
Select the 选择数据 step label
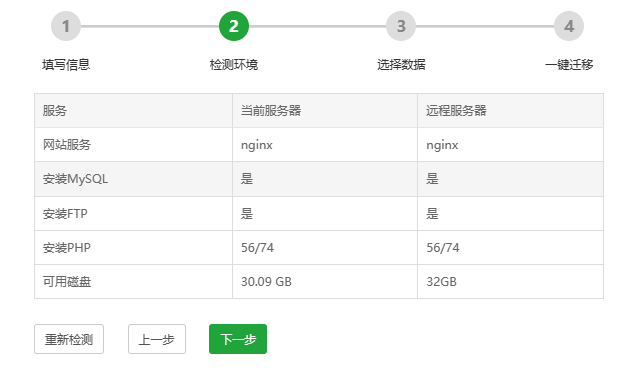(401, 65)
